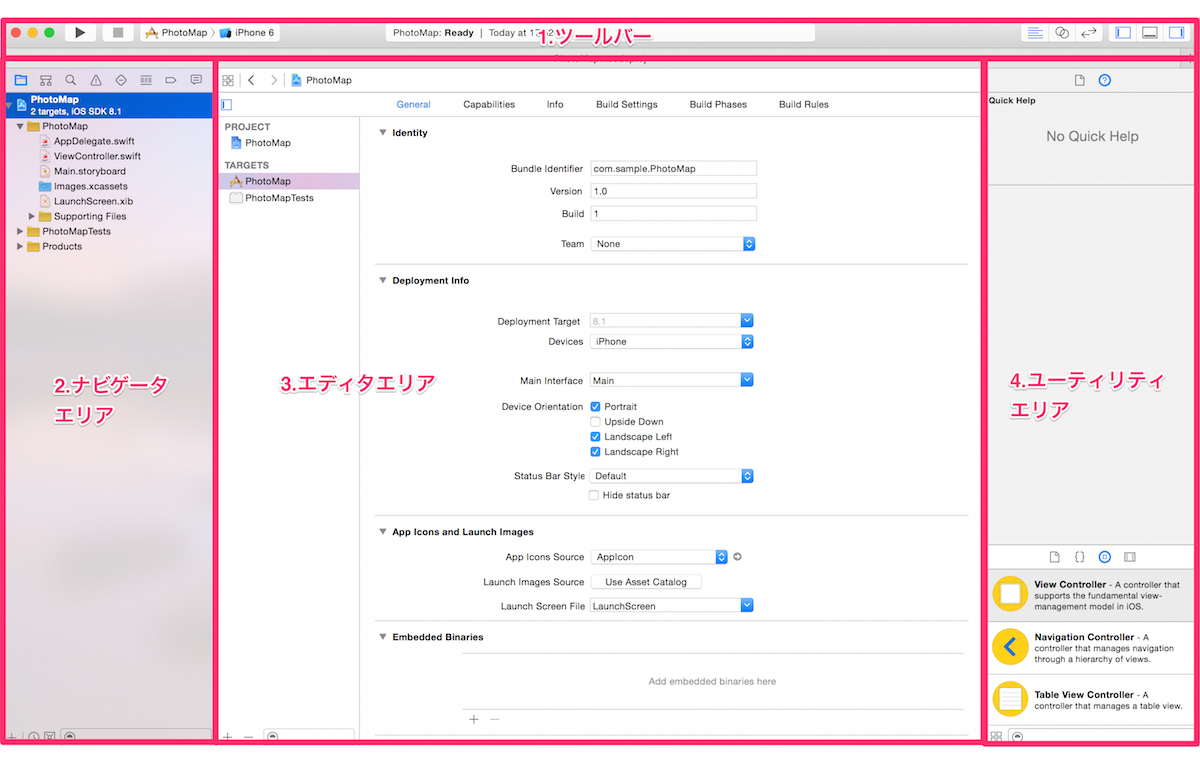Open the Symbol navigator icon
Viewport: 1200px width, 764px height.
click(45, 79)
